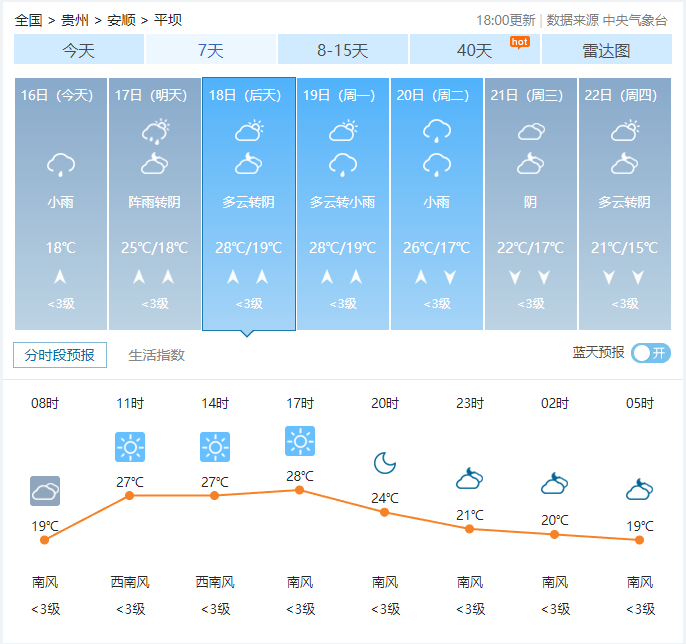Click the 分时段预报 button
Image resolution: width=686 pixels, height=644 pixels.
point(60,355)
